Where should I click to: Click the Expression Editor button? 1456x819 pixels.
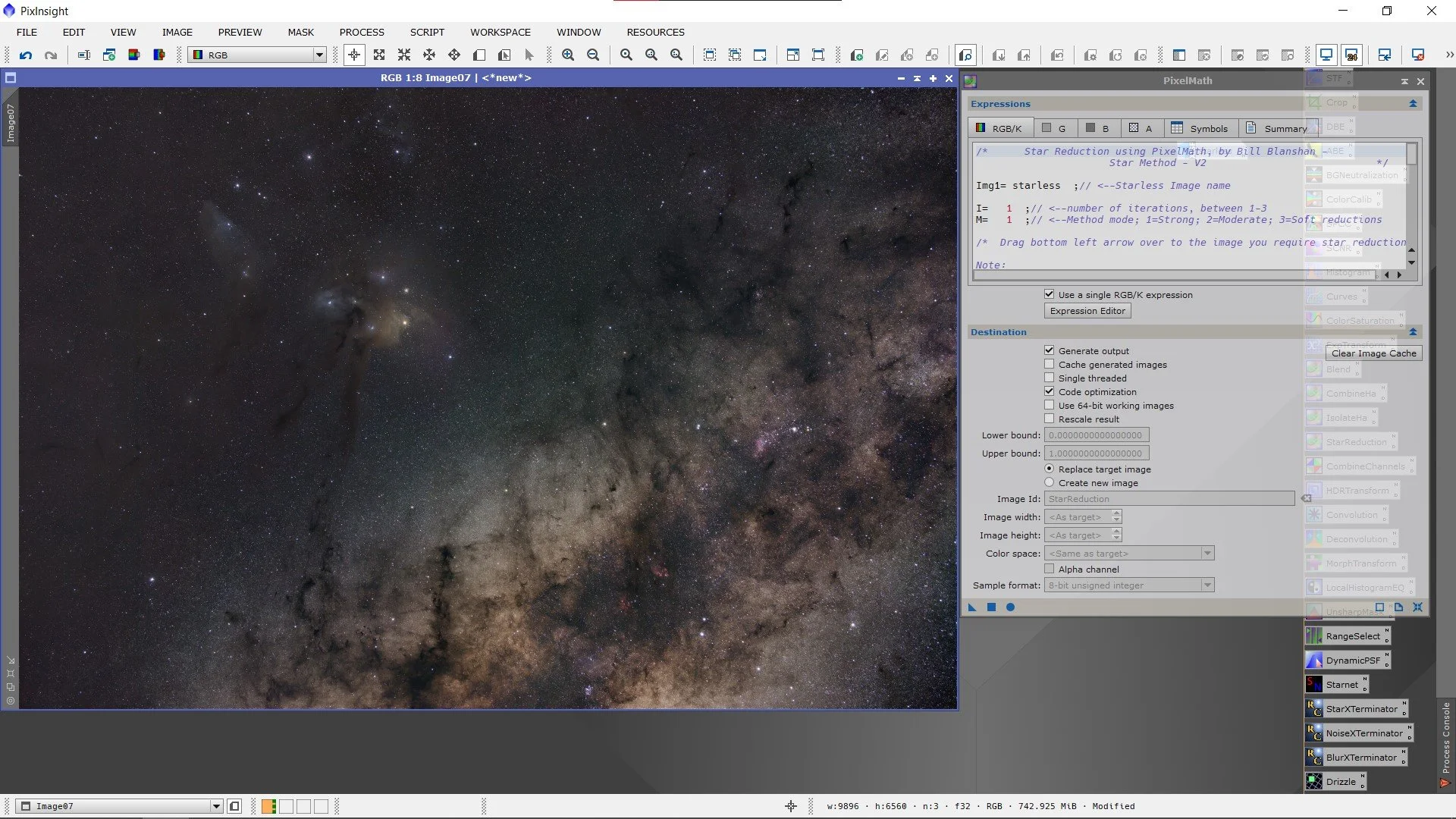point(1087,311)
